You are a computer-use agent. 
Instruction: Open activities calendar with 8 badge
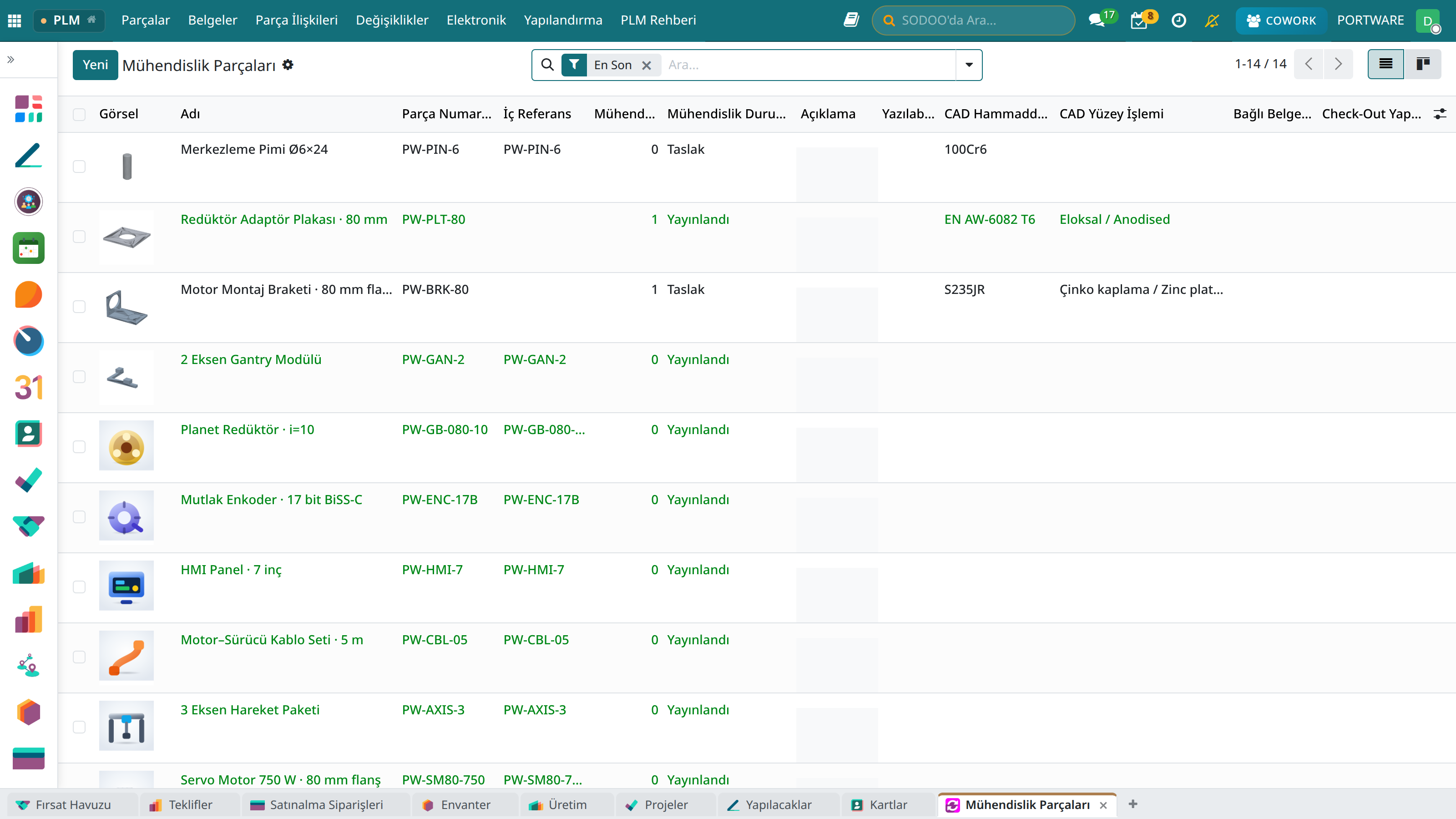(1139, 20)
